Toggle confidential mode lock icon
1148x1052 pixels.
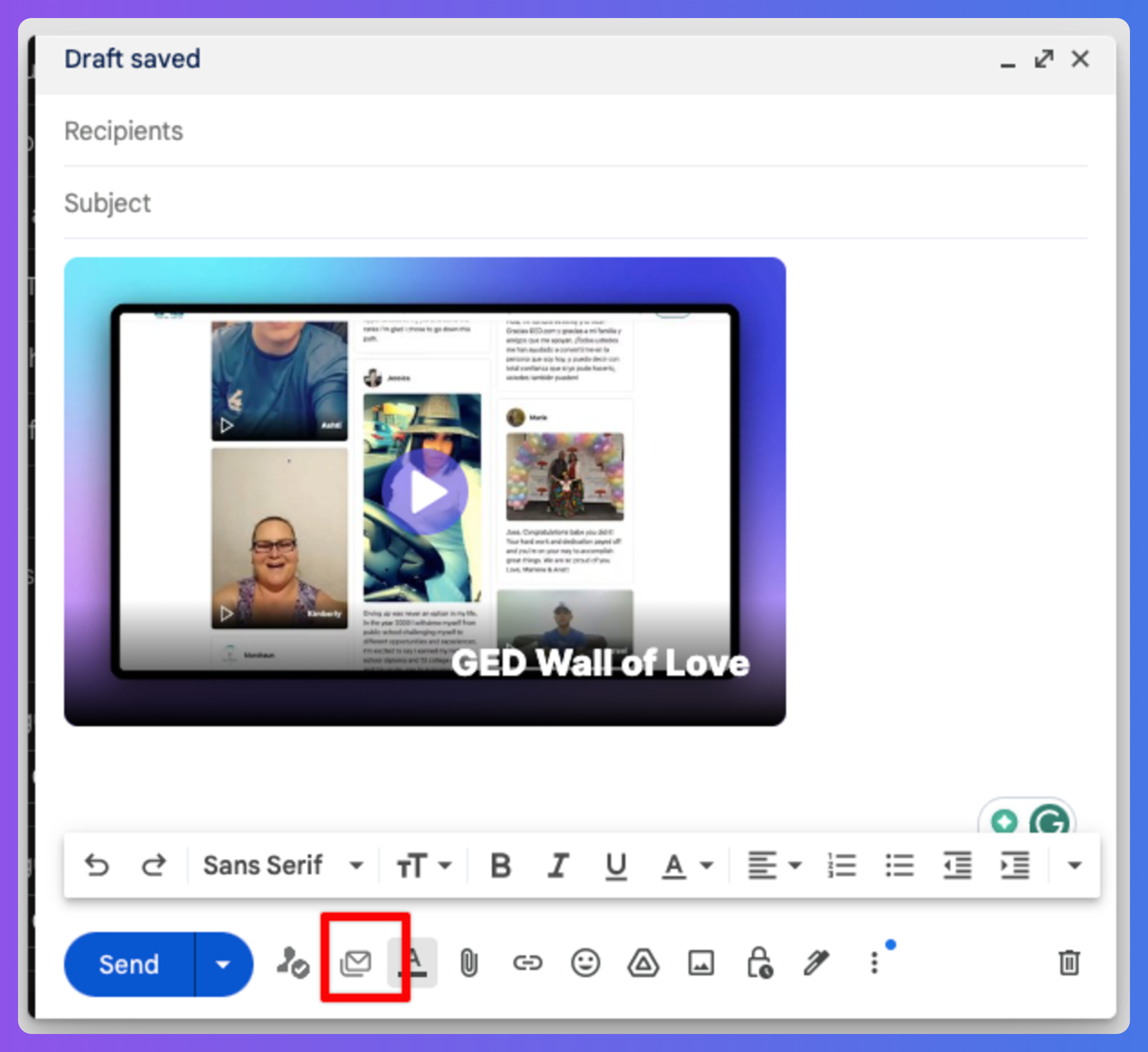(759, 963)
